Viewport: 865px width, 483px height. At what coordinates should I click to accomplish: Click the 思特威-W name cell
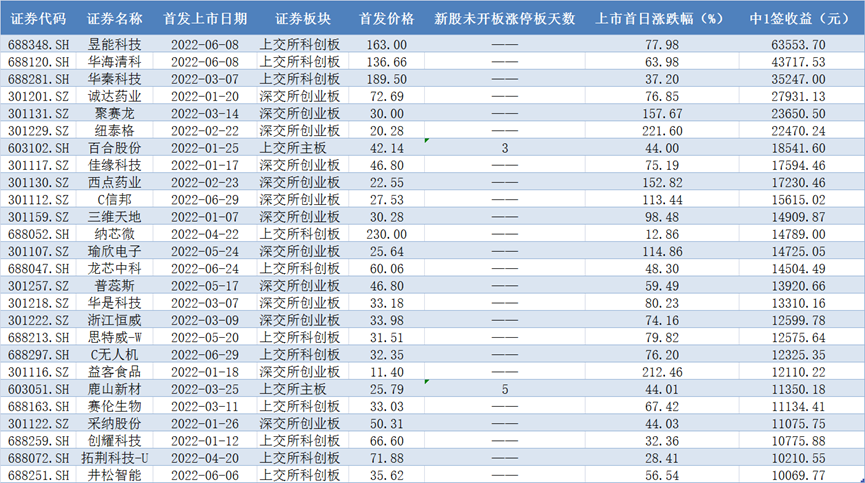pyautogui.click(x=114, y=336)
